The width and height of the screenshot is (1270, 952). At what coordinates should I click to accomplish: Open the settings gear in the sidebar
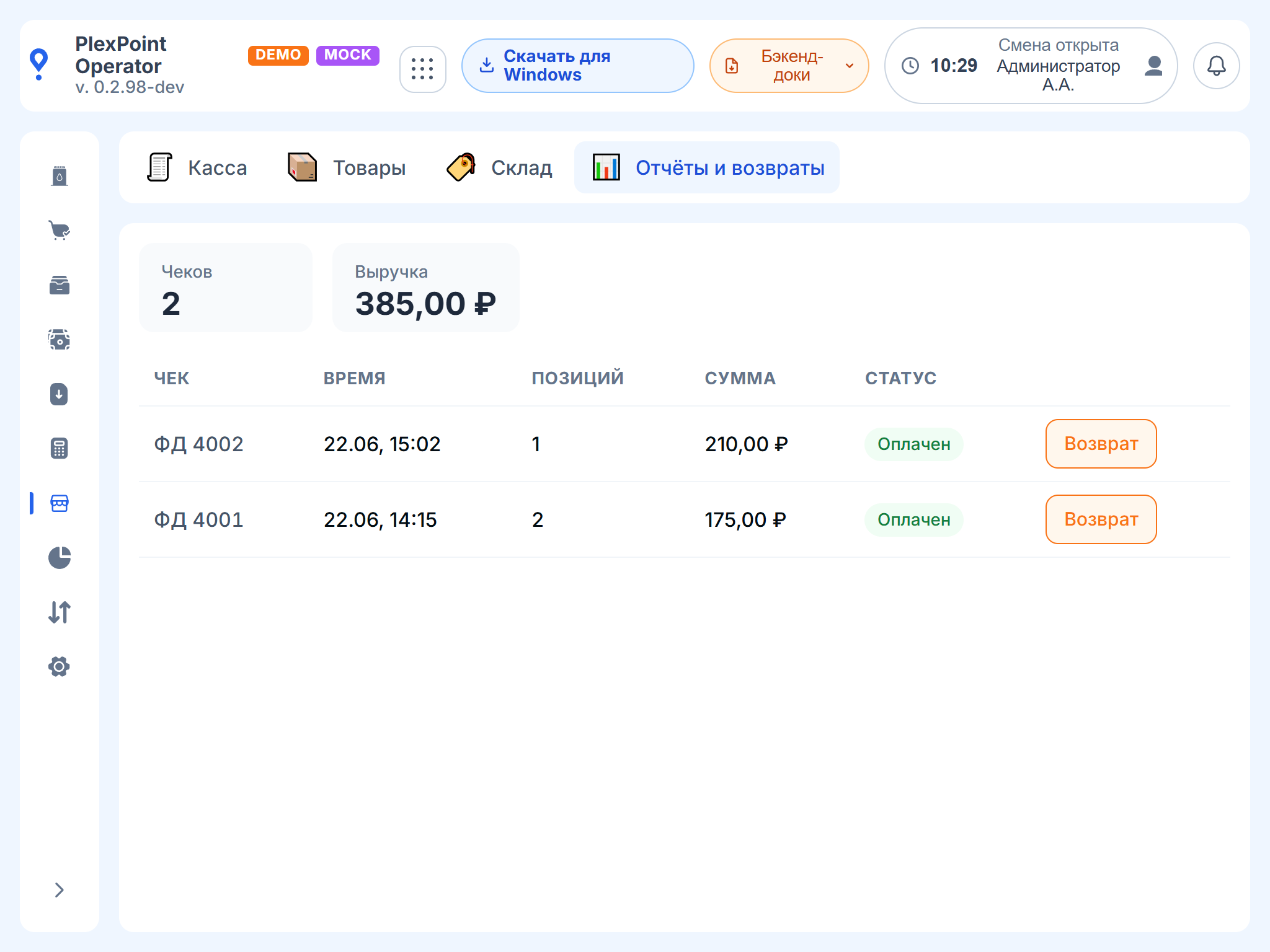coord(60,667)
